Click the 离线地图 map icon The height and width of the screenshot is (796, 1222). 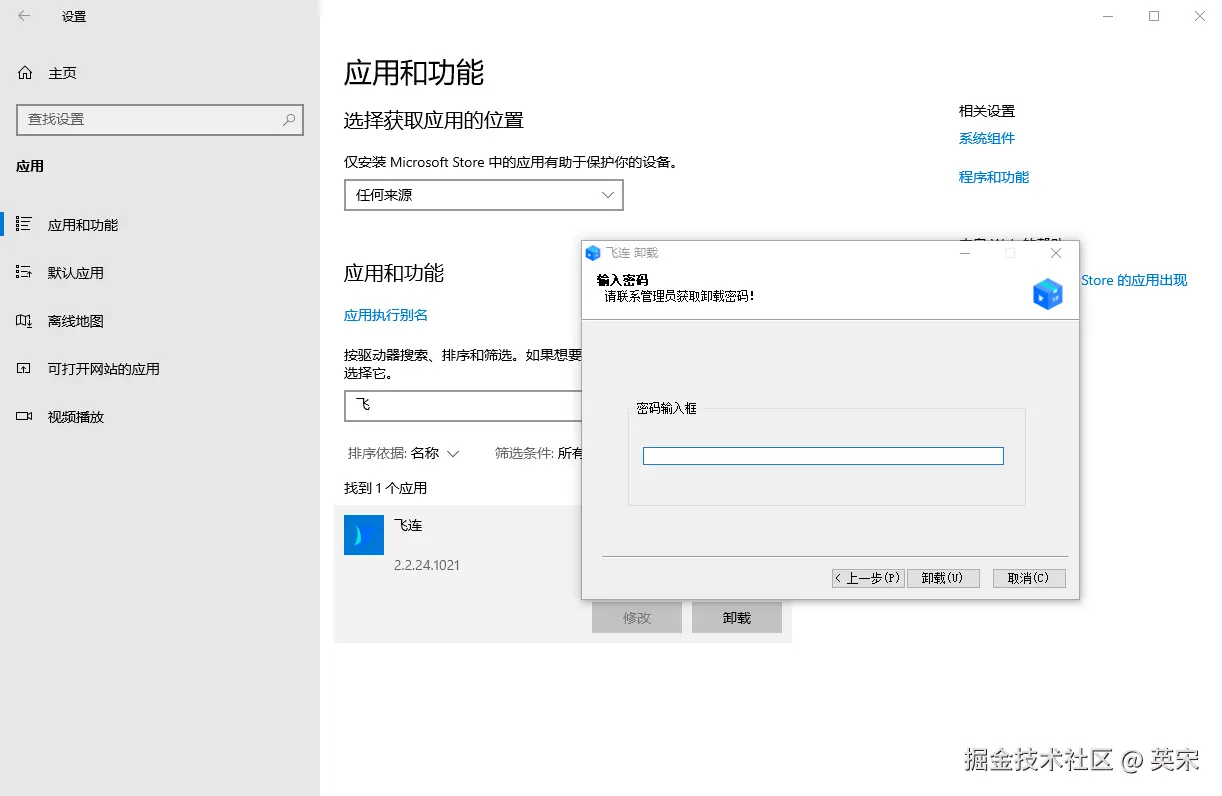25,321
